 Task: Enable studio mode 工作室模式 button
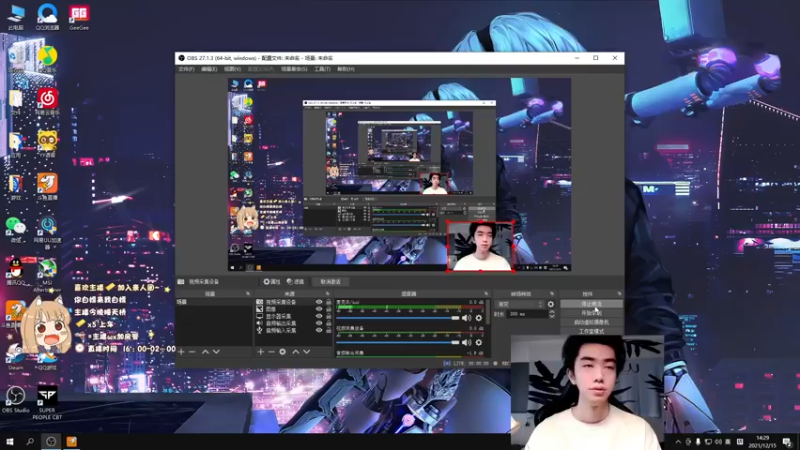pyautogui.click(x=591, y=331)
